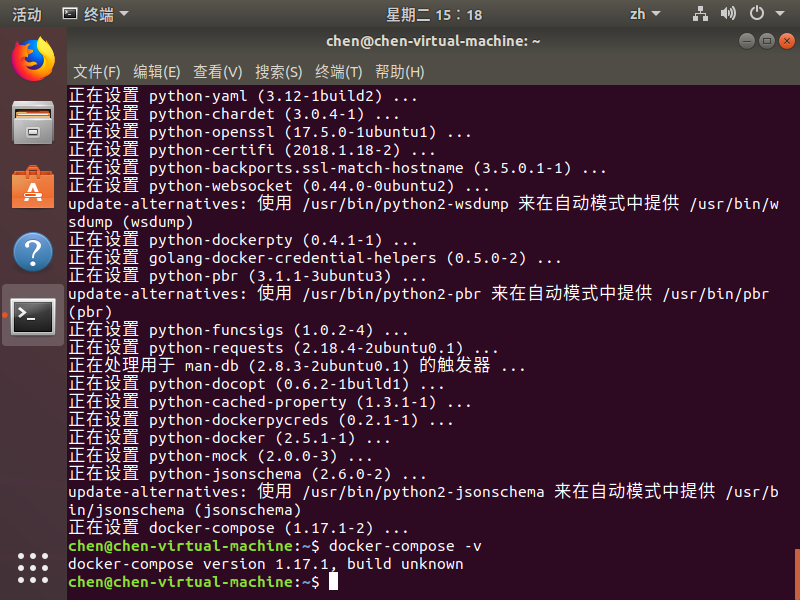Image resolution: width=800 pixels, height=600 pixels.
Task: Click the volume speaker icon
Action: pyautogui.click(x=728, y=14)
